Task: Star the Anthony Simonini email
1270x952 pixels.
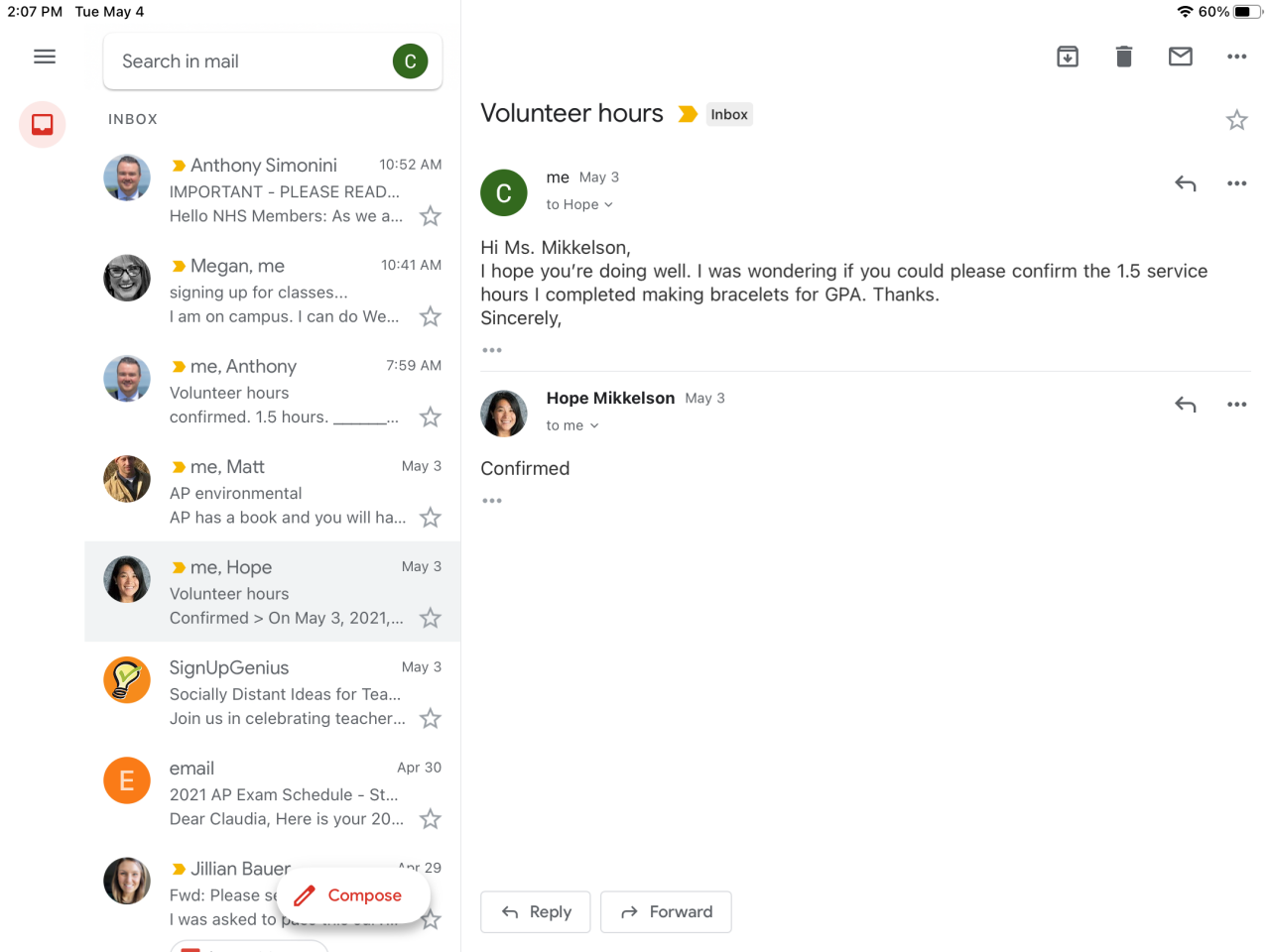Action: coord(431,216)
